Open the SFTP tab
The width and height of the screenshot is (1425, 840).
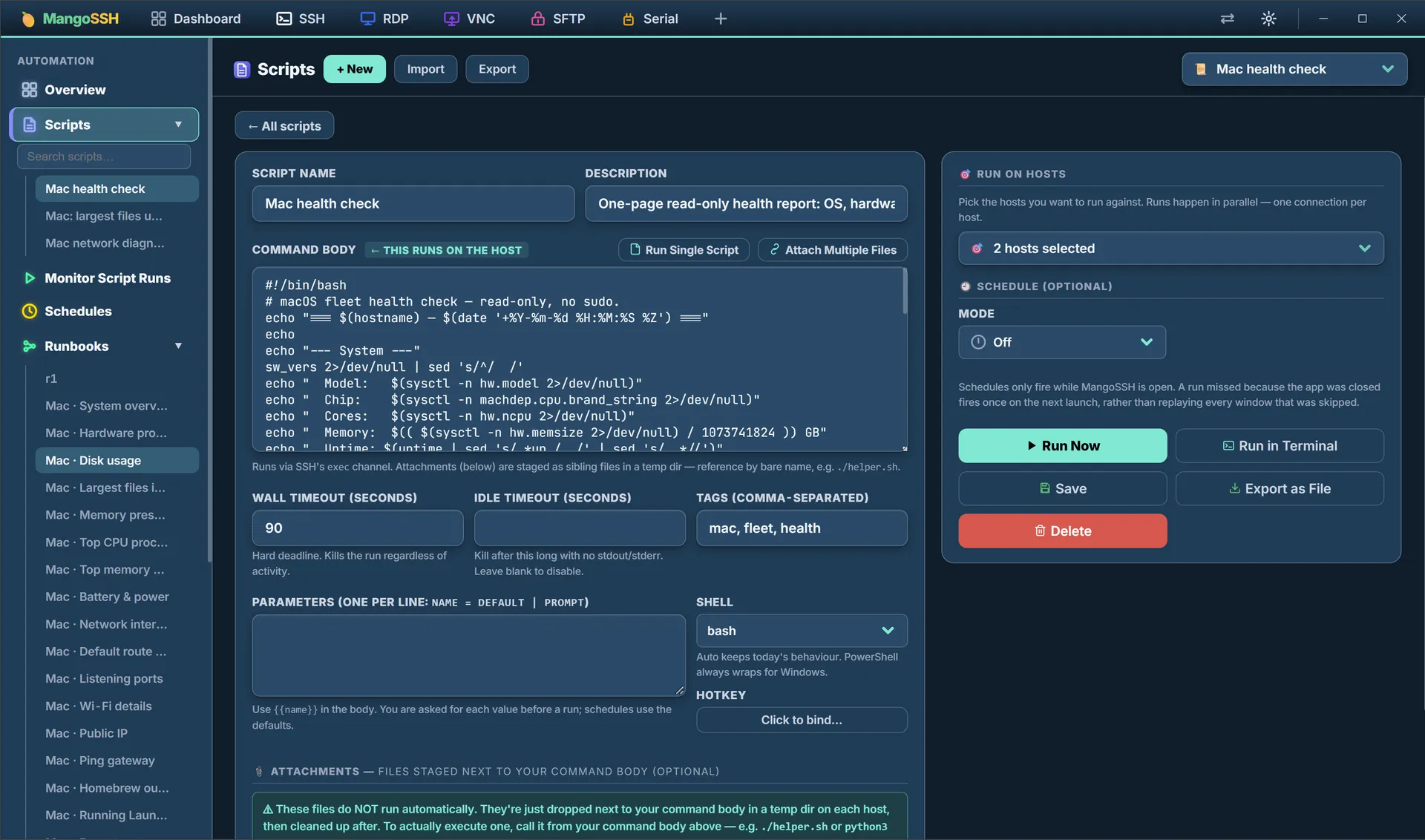tap(558, 19)
